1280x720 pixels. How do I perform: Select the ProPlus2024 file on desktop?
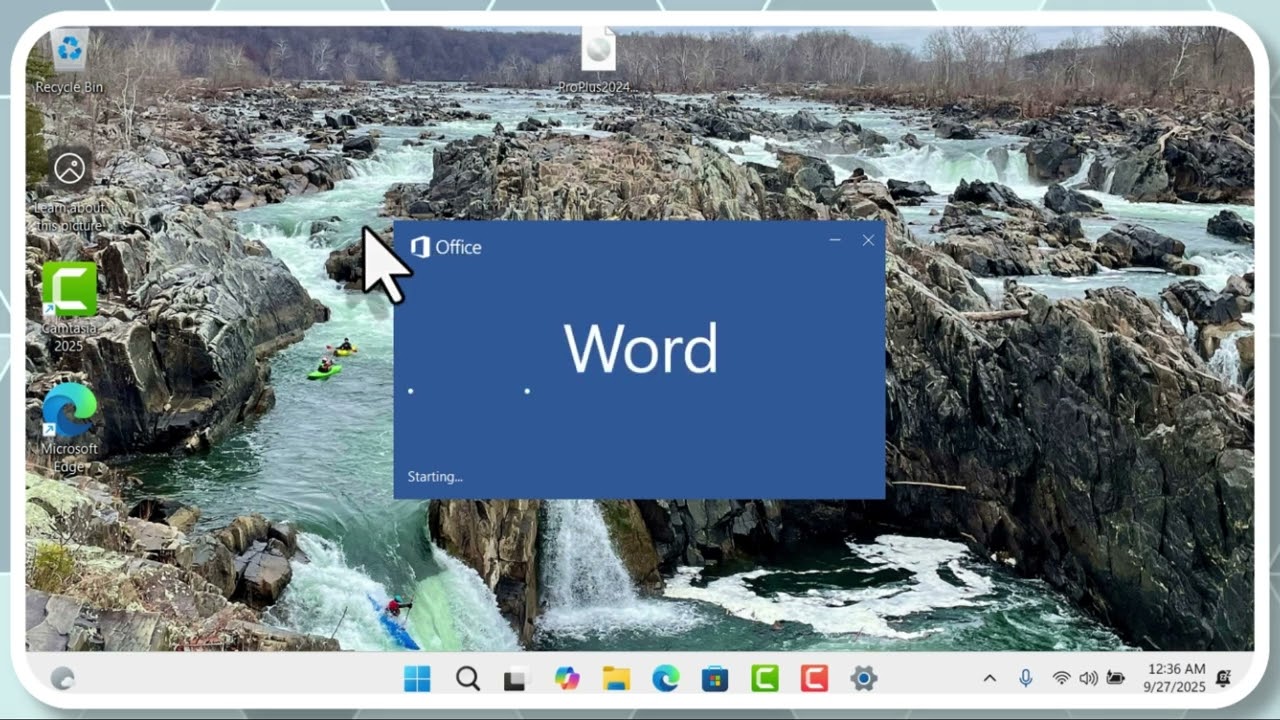pyautogui.click(x=598, y=58)
